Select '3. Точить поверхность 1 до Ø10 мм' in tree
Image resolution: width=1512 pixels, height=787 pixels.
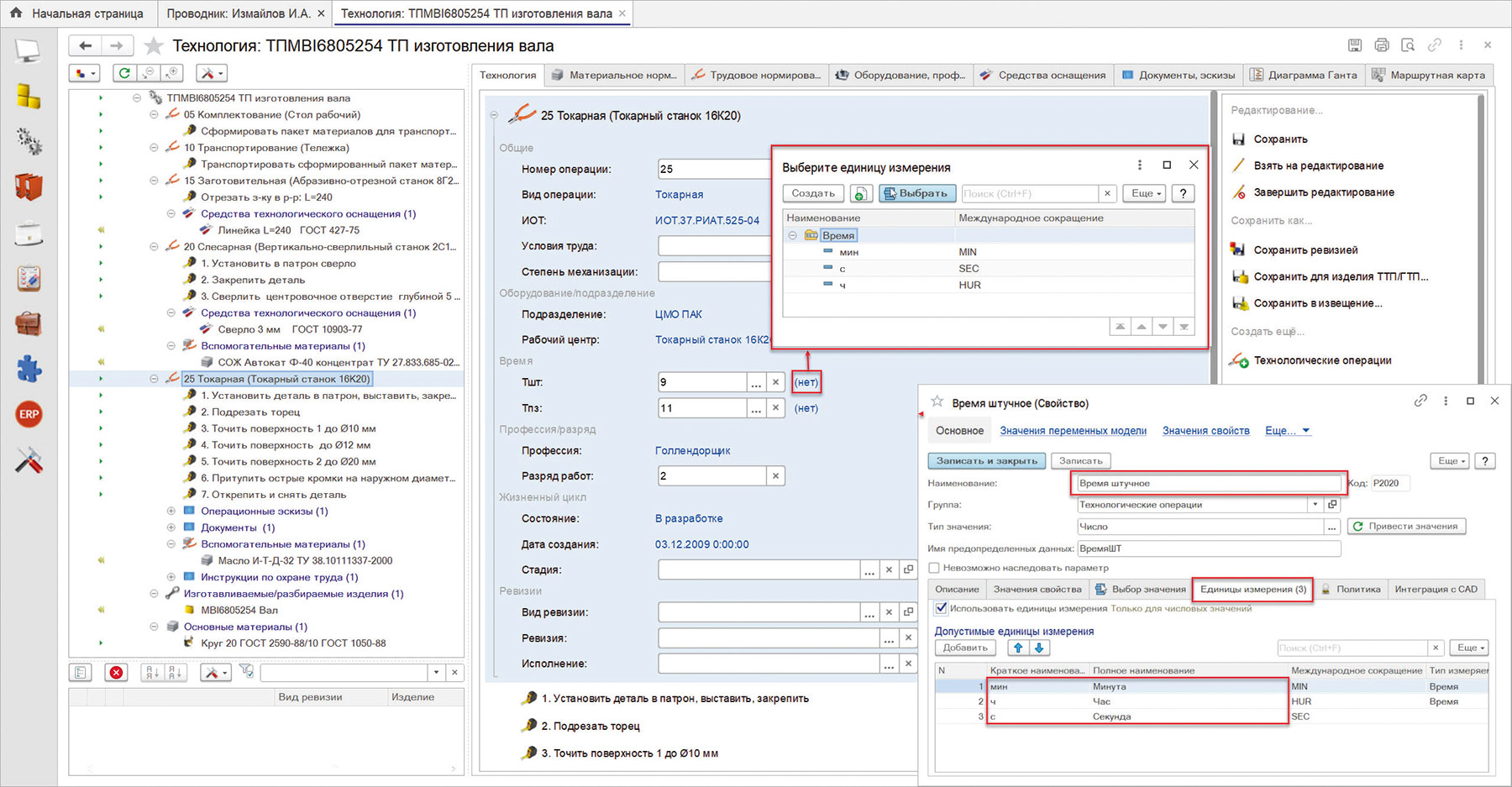click(287, 428)
